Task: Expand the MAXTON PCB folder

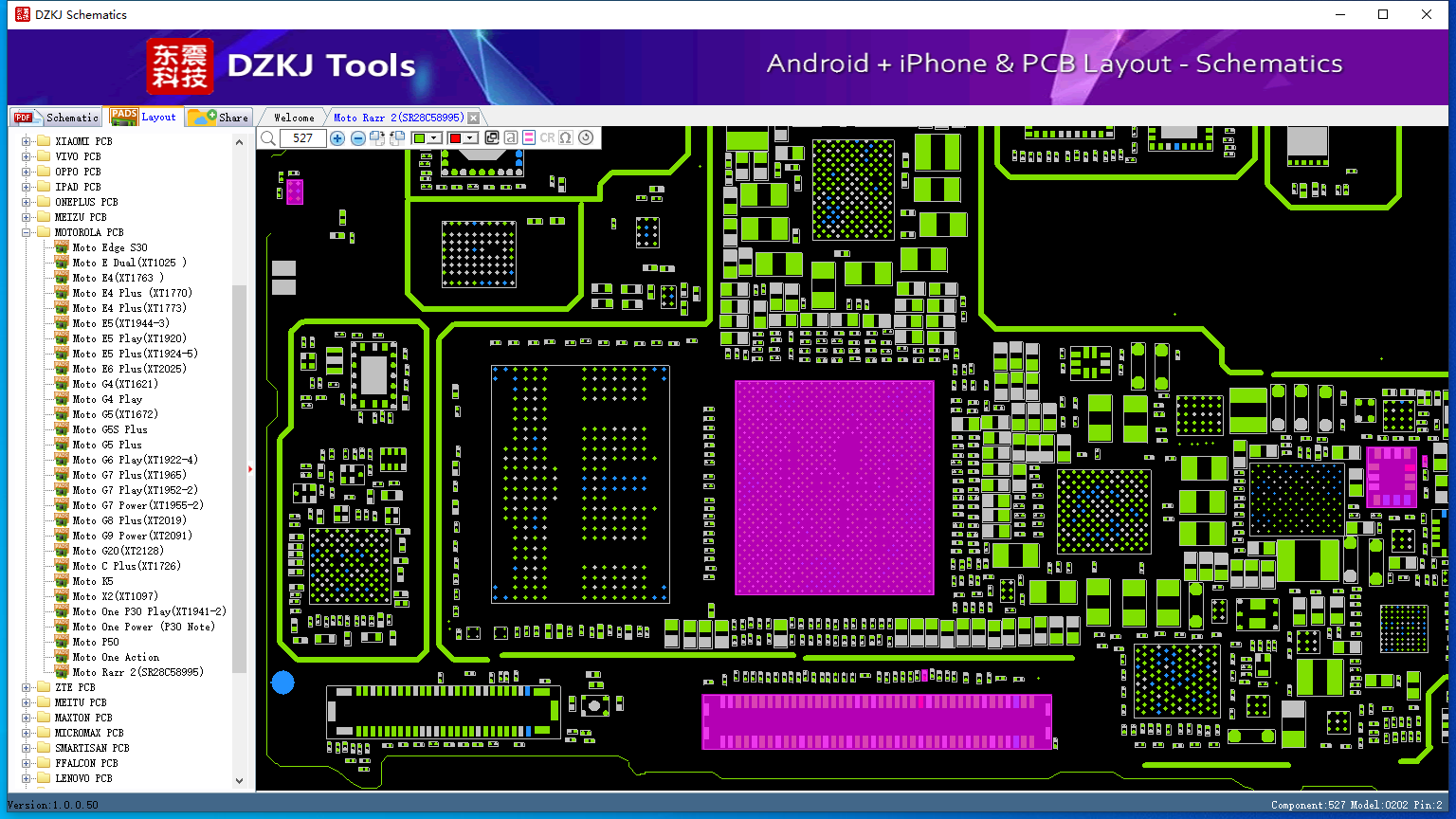Action: pos(27,718)
